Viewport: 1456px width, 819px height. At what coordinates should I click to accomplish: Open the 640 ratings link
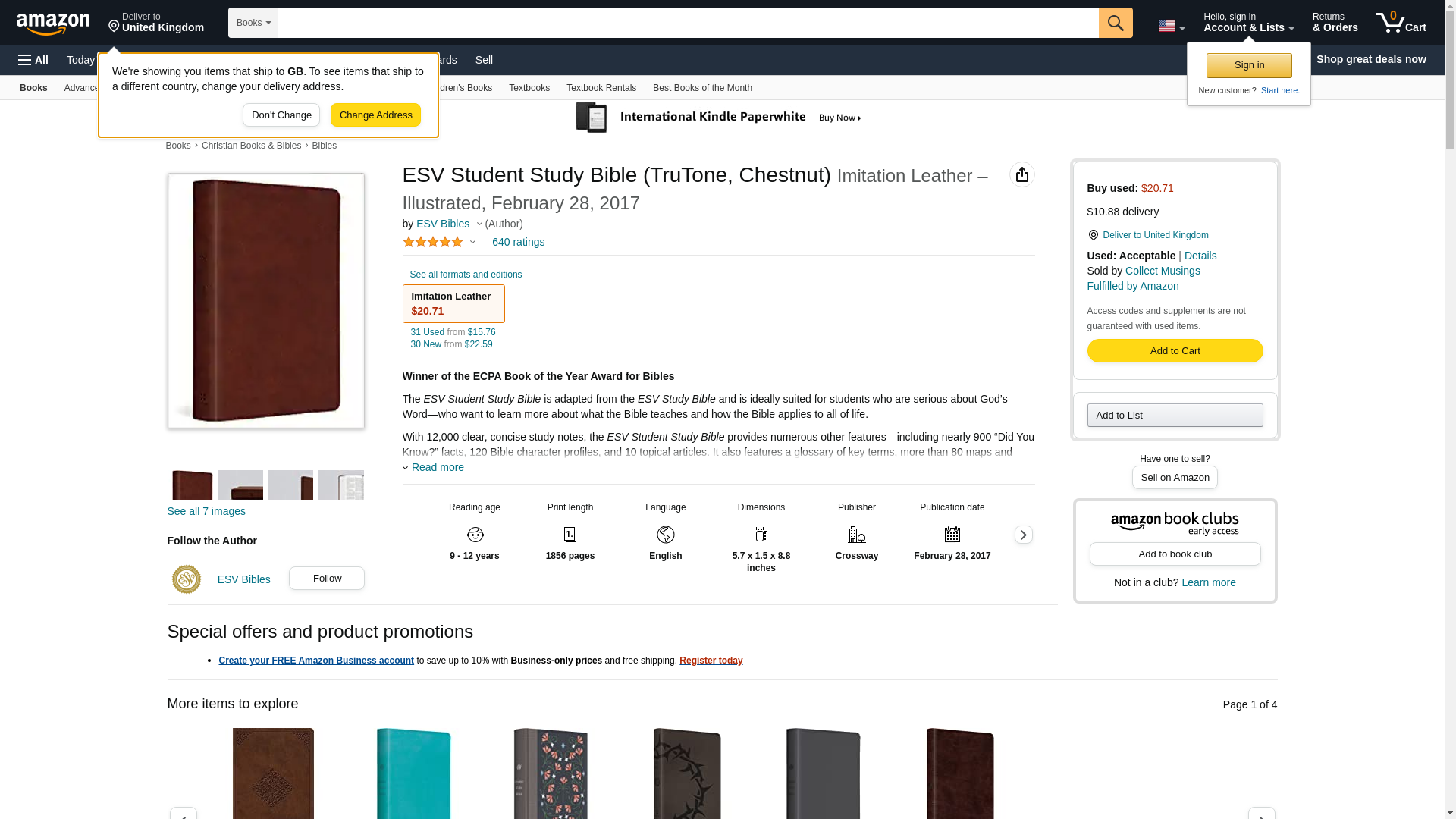click(x=518, y=242)
